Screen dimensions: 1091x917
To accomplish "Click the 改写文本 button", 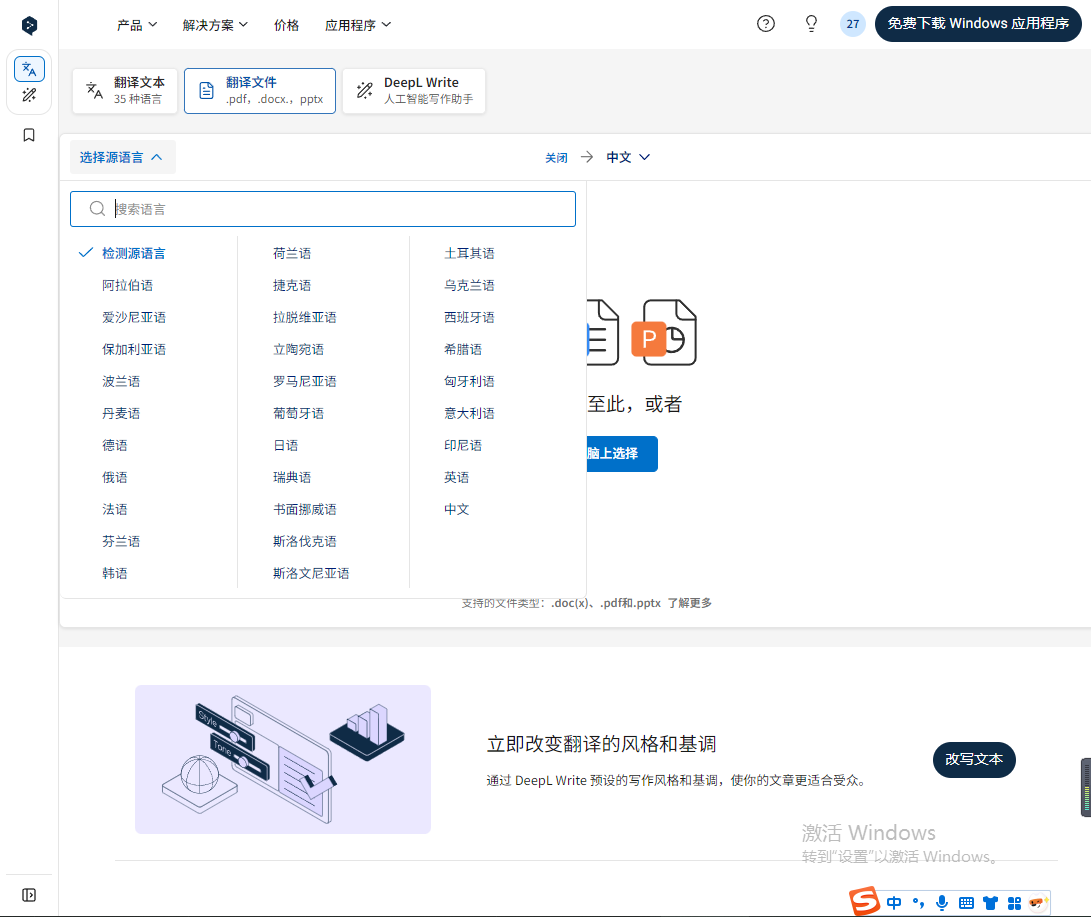I will (974, 760).
